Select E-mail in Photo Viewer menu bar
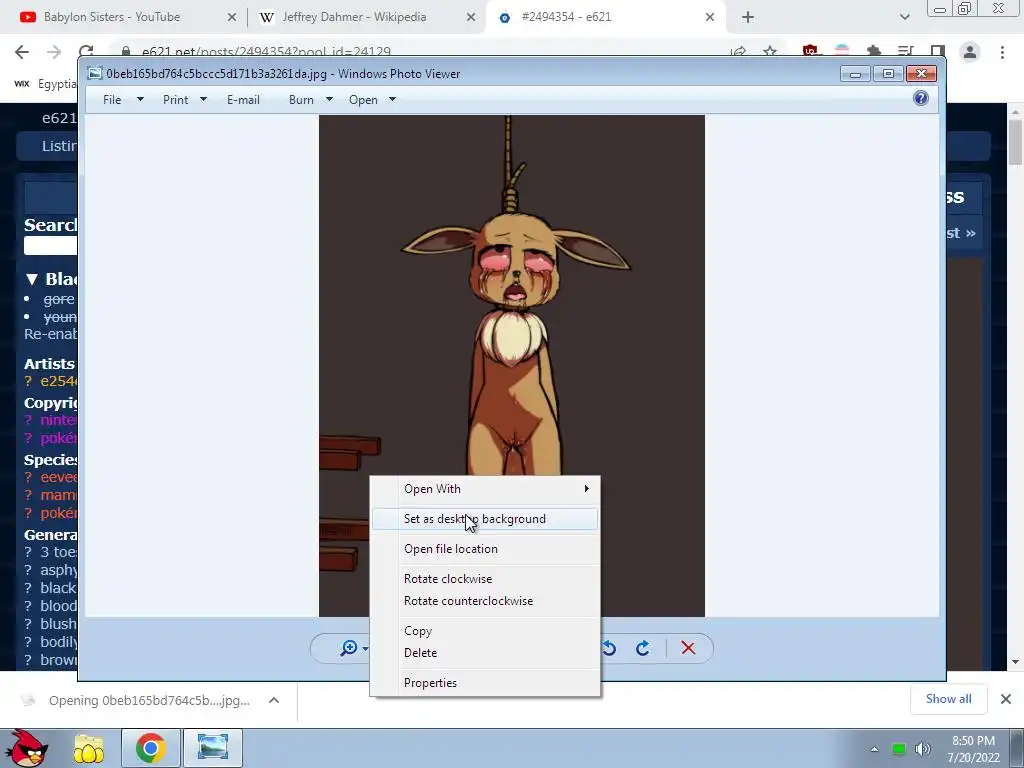Viewport: 1024px width, 768px height. 244,100
